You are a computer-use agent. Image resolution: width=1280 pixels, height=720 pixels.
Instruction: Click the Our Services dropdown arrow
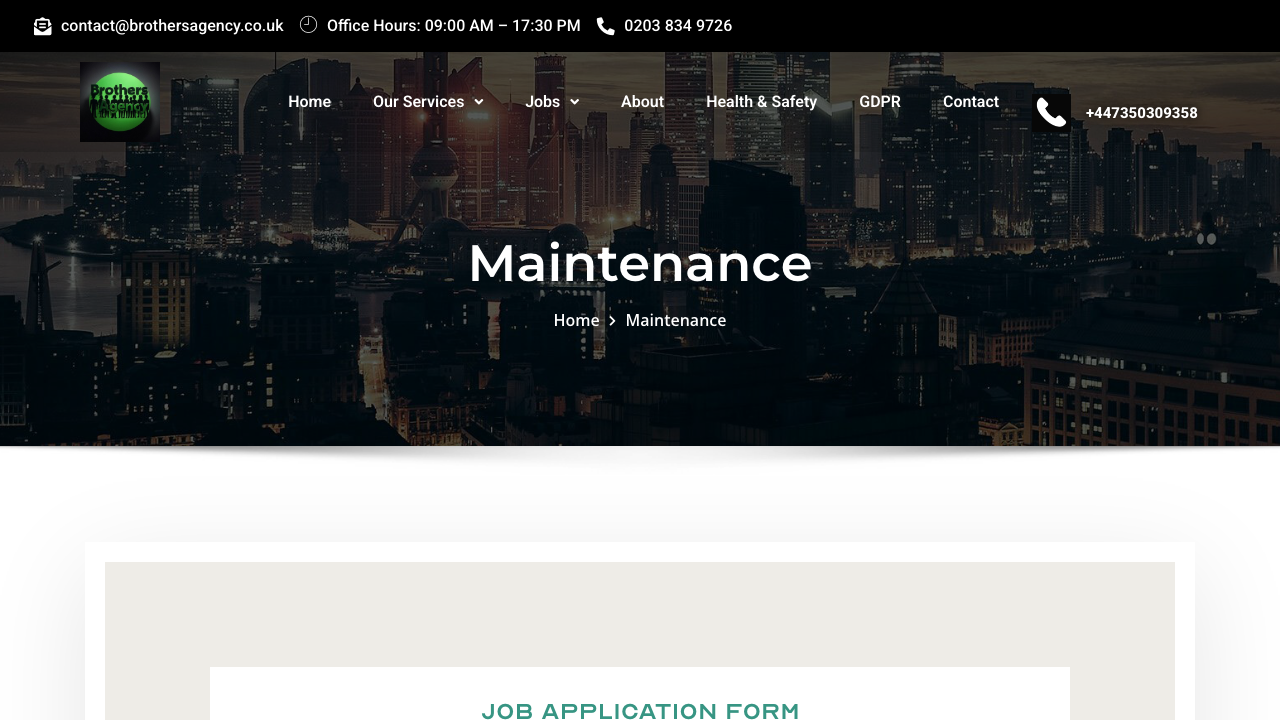point(479,101)
